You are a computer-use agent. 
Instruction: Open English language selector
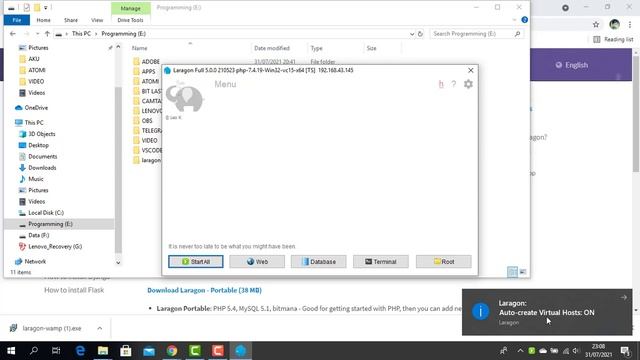571,65
